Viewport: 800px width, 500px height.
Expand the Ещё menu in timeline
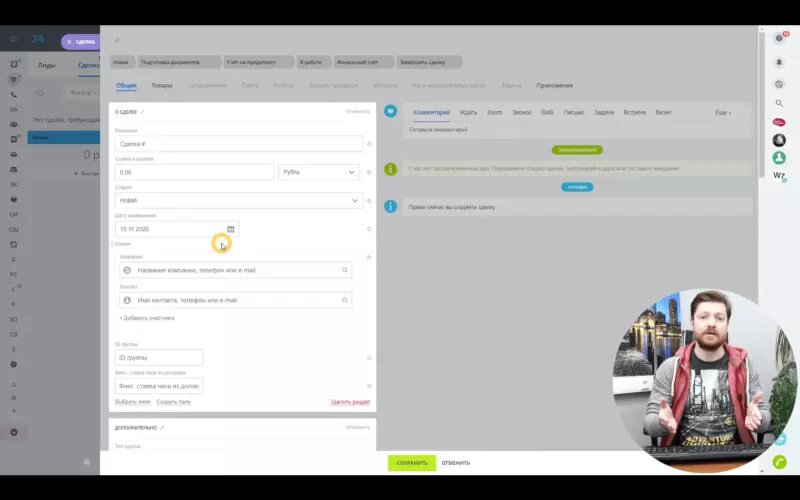(722, 112)
